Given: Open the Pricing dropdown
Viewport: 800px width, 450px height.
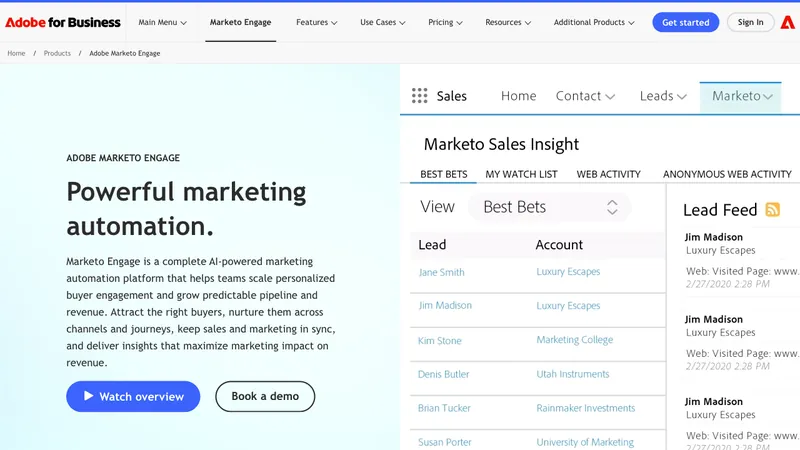Looking at the screenshot, I should point(445,22).
